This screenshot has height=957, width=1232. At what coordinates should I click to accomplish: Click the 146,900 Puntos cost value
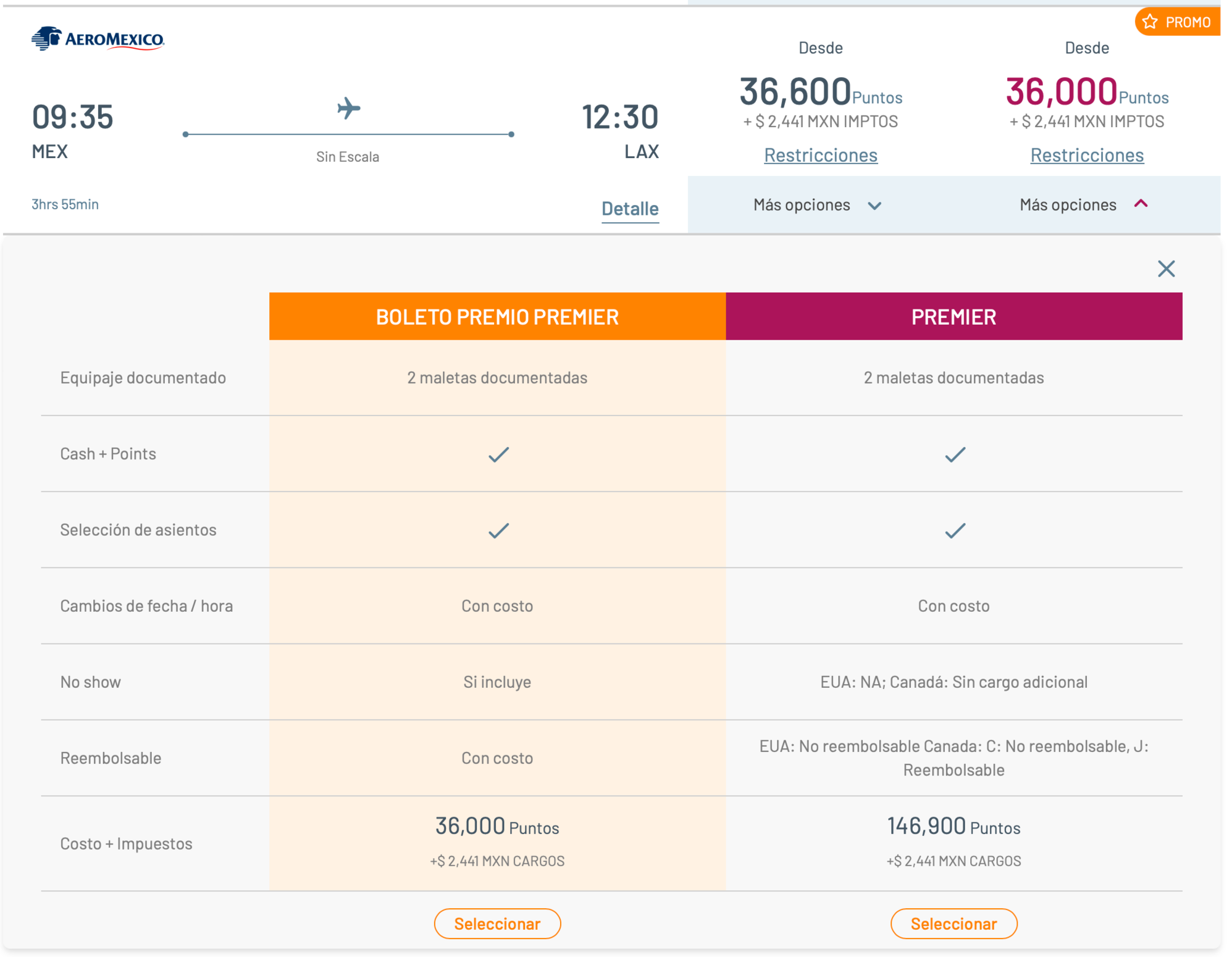coord(953,826)
